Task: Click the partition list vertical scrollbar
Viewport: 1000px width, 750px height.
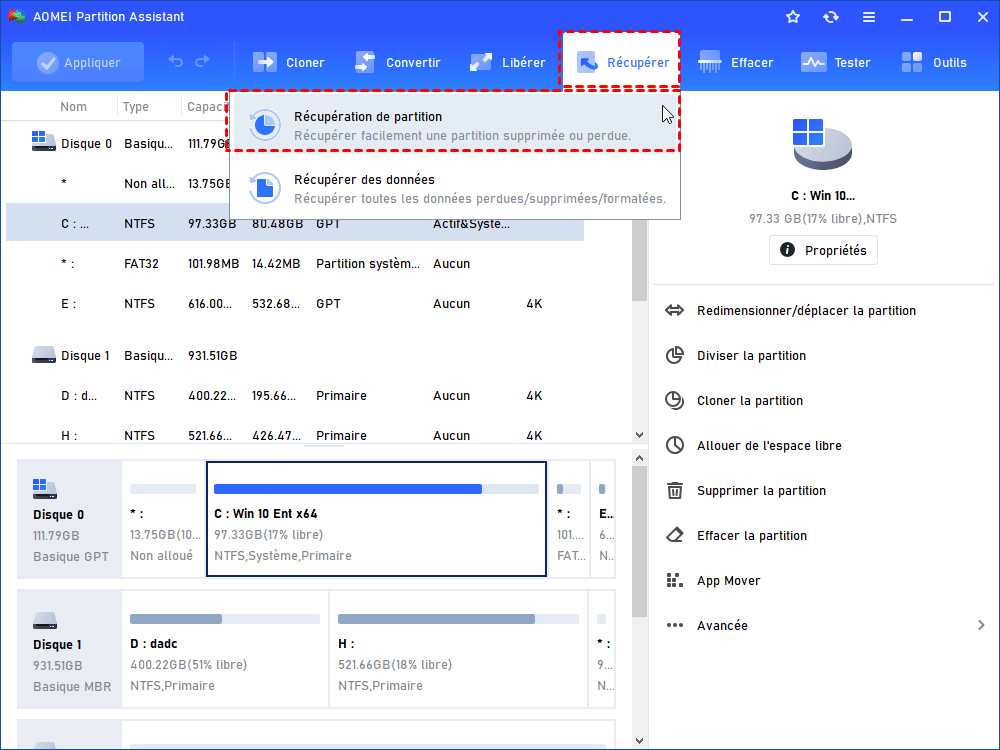Action: pyautogui.click(x=639, y=270)
